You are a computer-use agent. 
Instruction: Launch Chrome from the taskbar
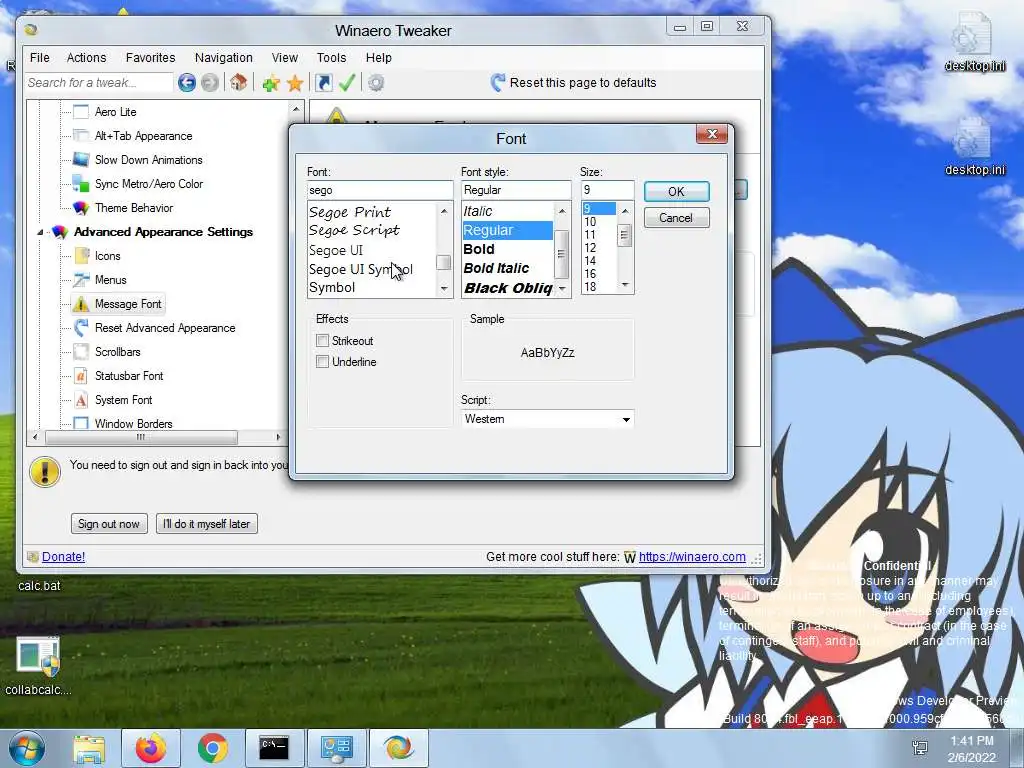[x=213, y=748]
